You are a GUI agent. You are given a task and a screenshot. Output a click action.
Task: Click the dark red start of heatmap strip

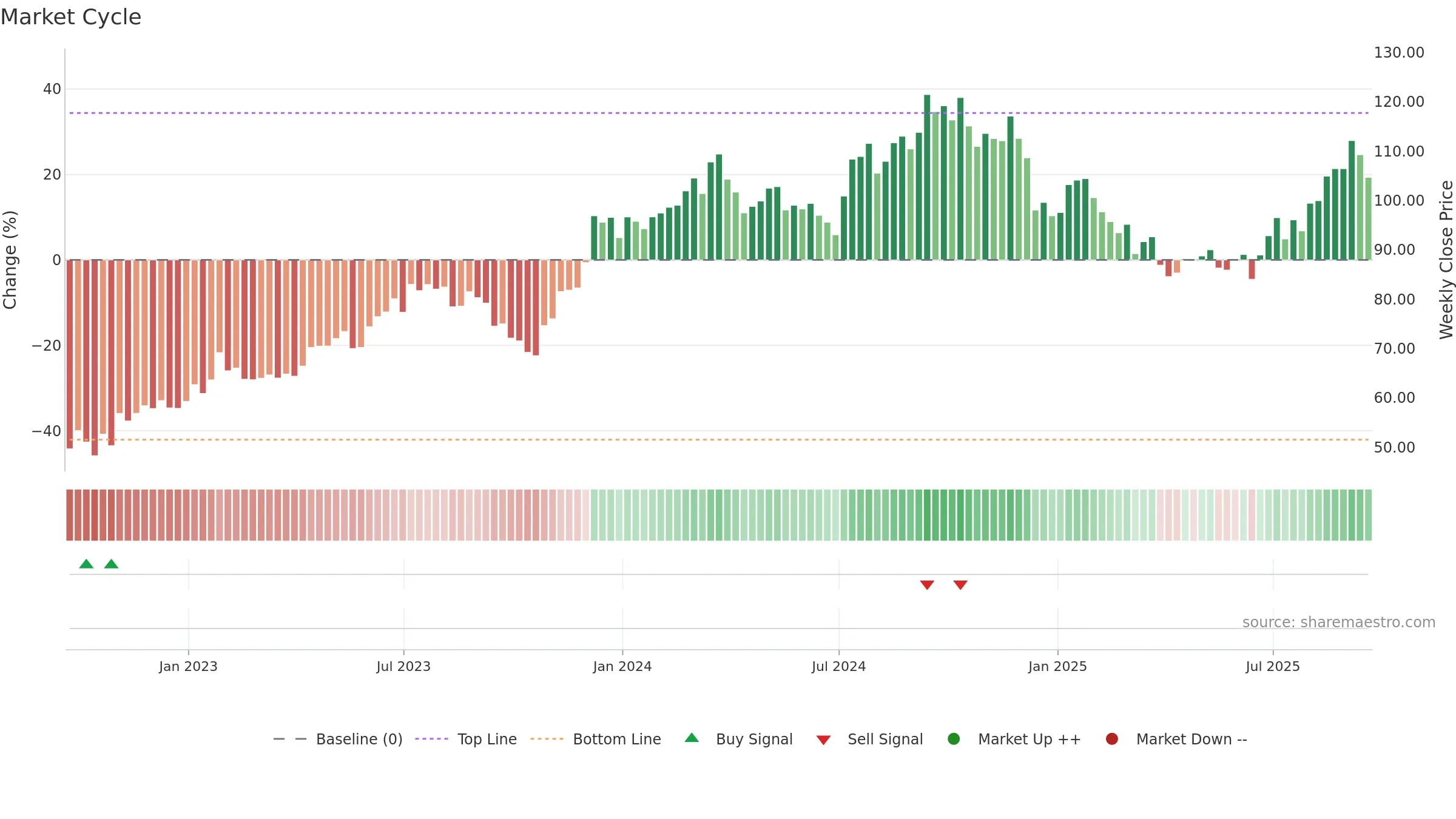70,514
